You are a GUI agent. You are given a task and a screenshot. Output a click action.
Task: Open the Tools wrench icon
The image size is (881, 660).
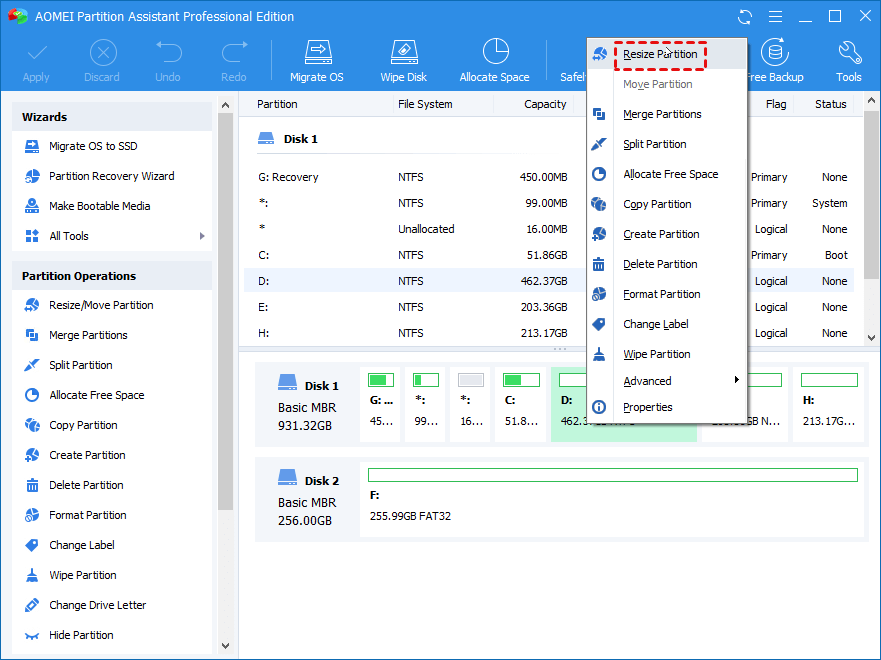pyautogui.click(x=849, y=53)
